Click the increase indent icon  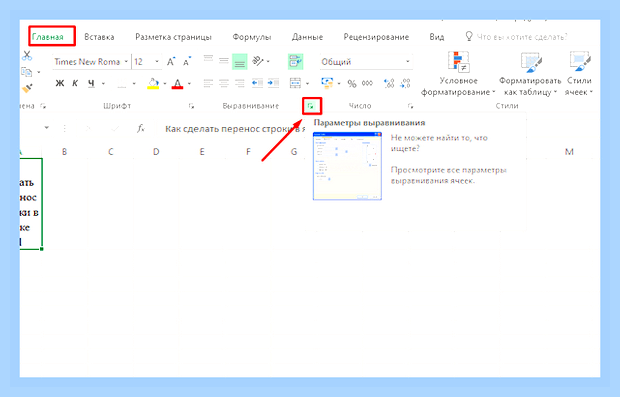click(x=273, y=83)
